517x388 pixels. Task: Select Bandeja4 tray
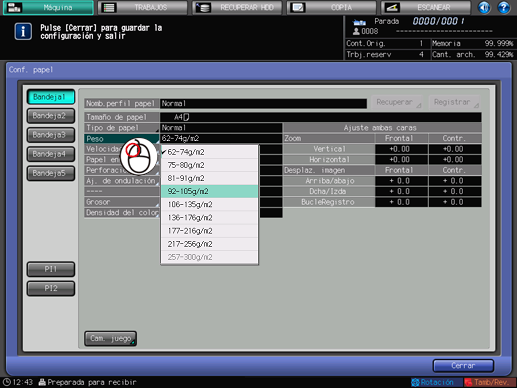[x=51, y=154]
